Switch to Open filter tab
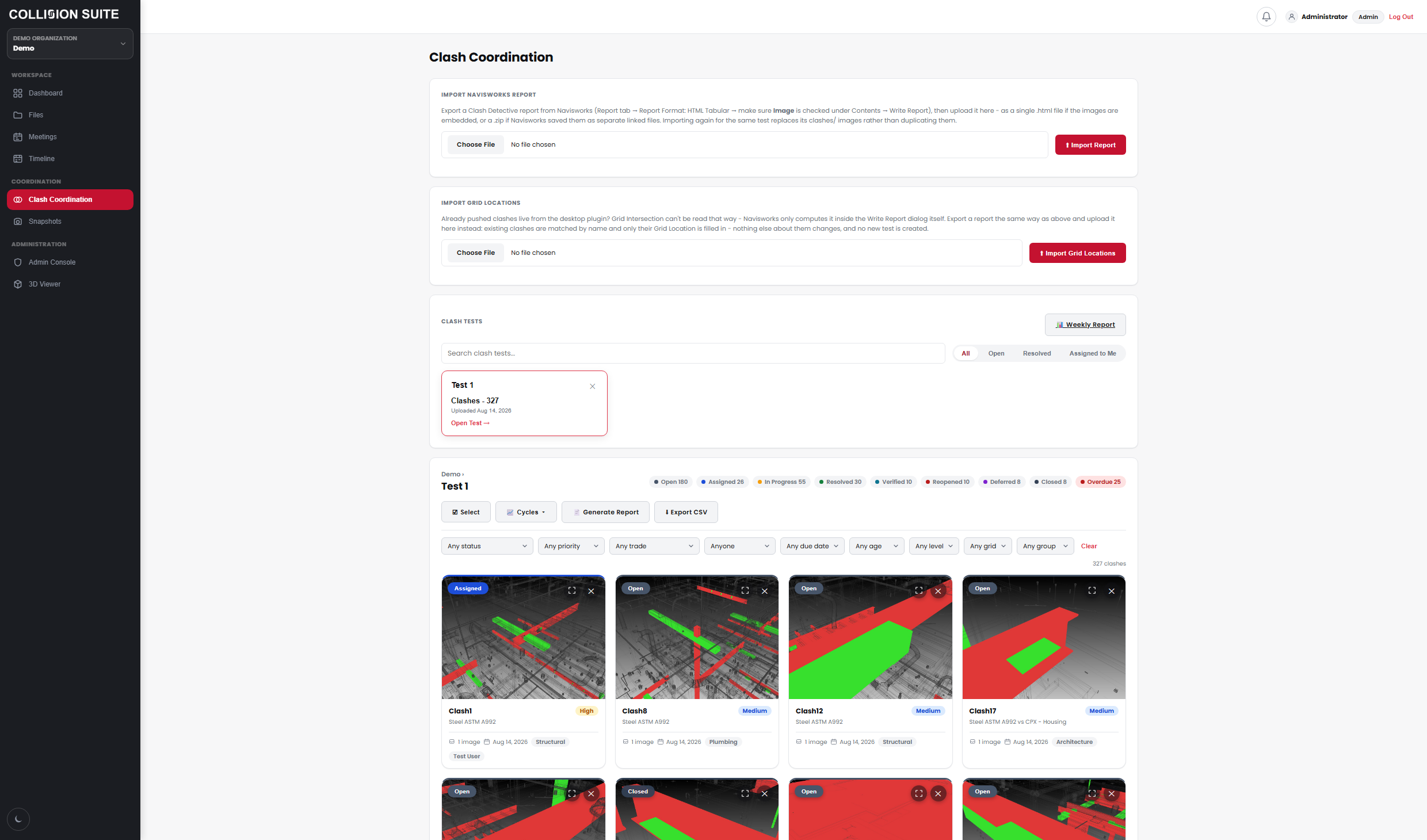Screen dimensions: 1427x840 click(x=996, y=353)
